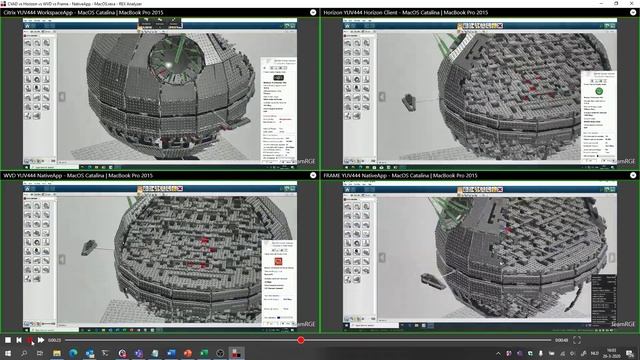Click the collapse handle left of the Citrix panel's 3D view
Image resolution: width=640 pixels, height=360 pixels.
62,97
